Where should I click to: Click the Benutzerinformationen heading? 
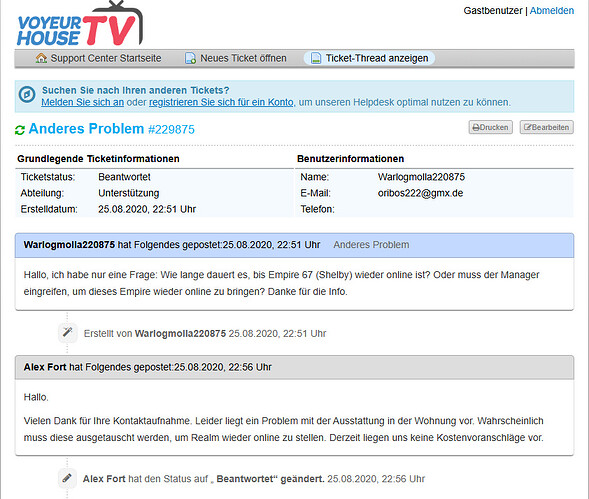[x=350, y=159]
